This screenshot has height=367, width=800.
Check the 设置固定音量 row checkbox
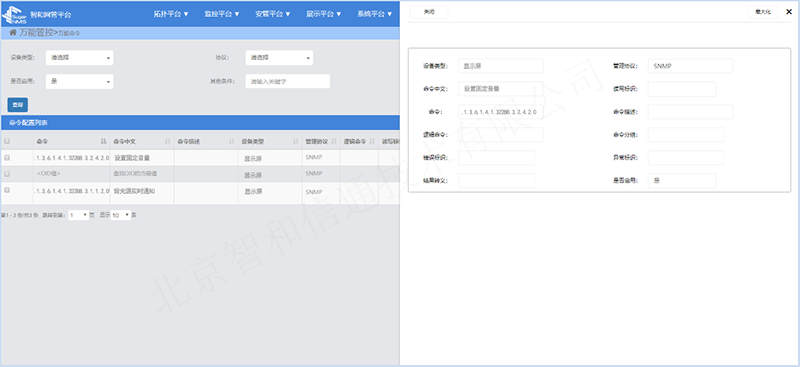pyautogui.click(x=7, y=158)
